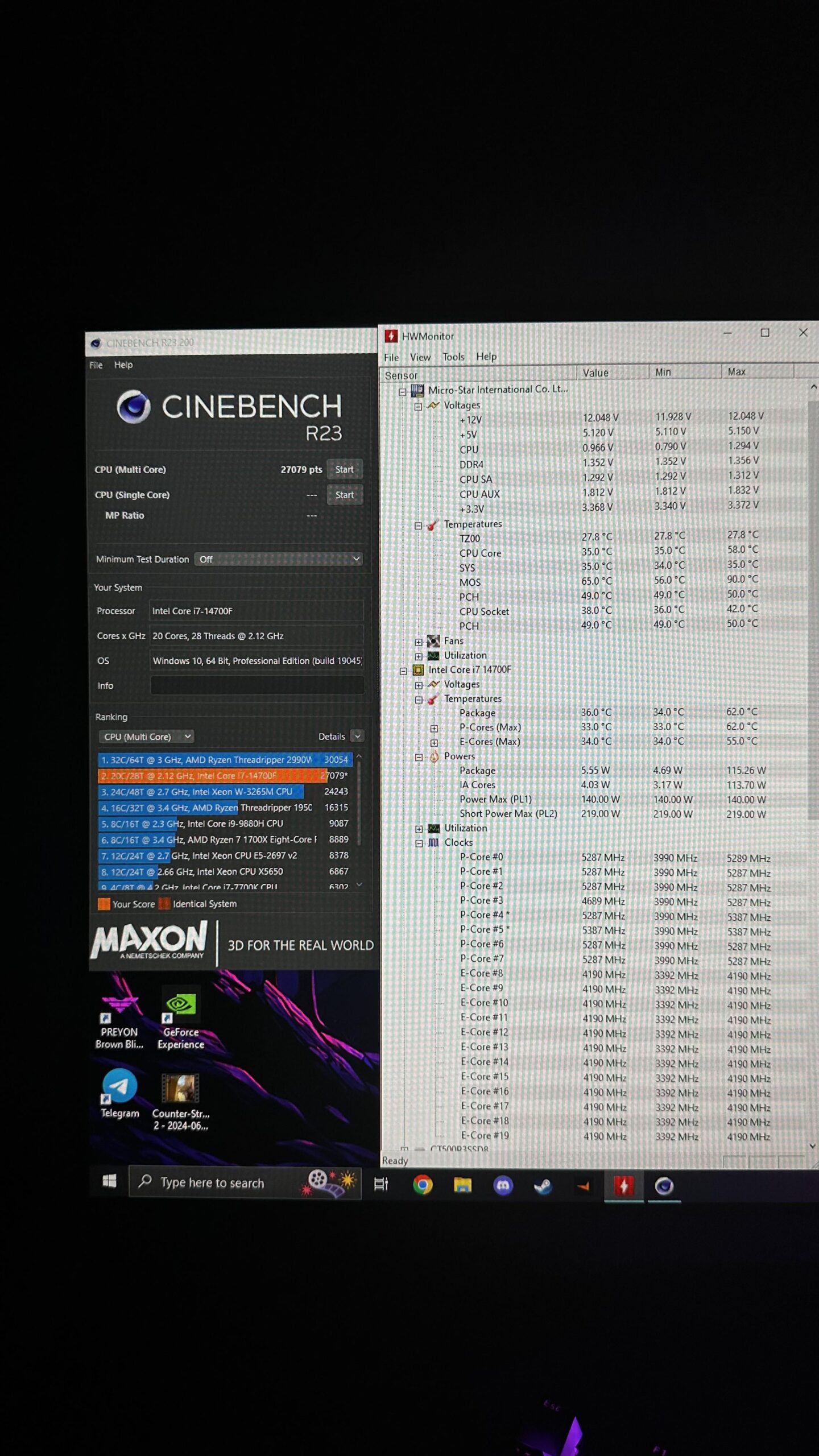The image size is (819, 1456).
Task: Open the Minimum Test Duration dropdown
Action: (x=278, y=559)
